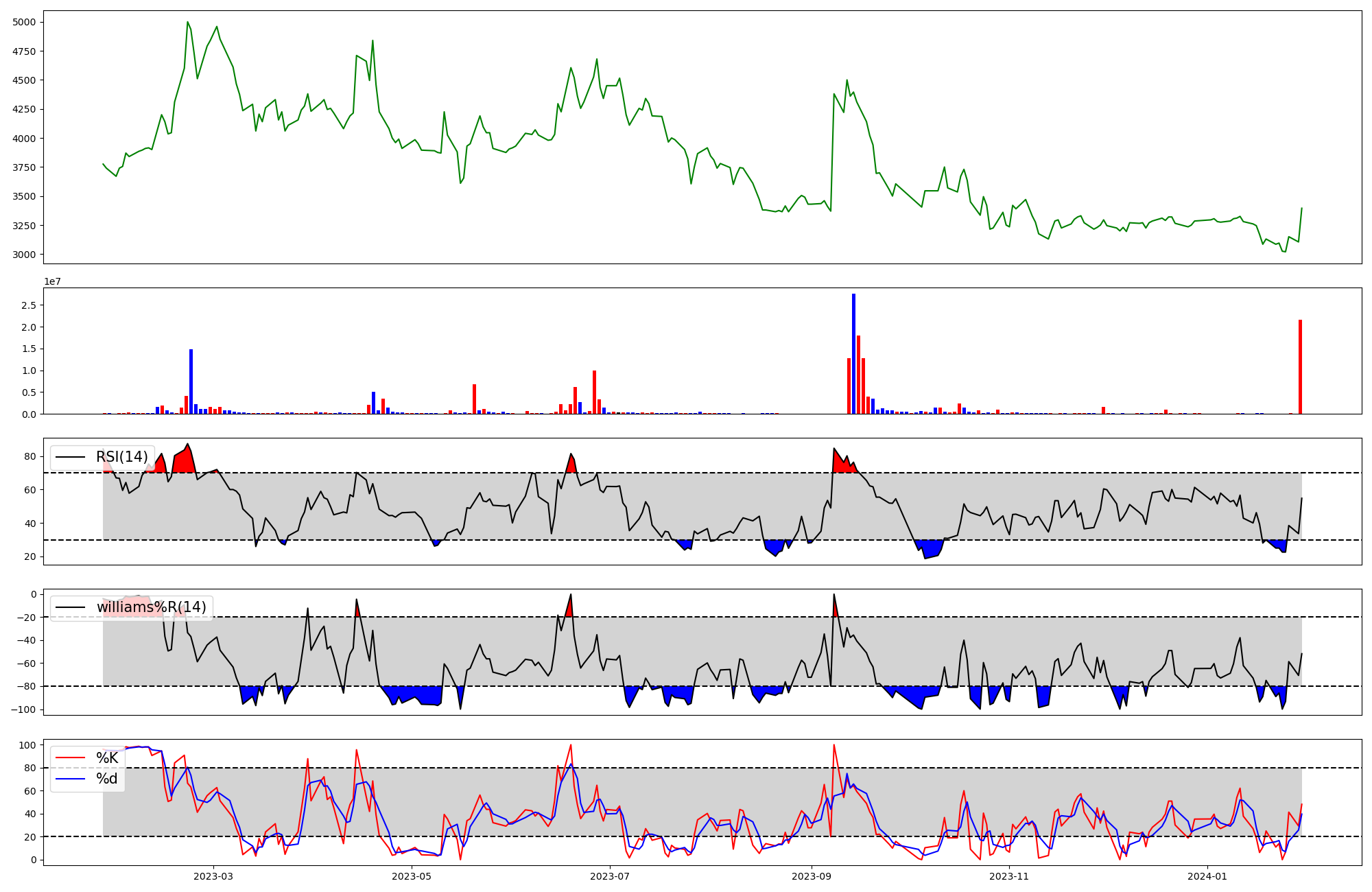Click the 2023-05 date axis label
The height and width of the screenshot is (892, 1372).
pos(412,876)
